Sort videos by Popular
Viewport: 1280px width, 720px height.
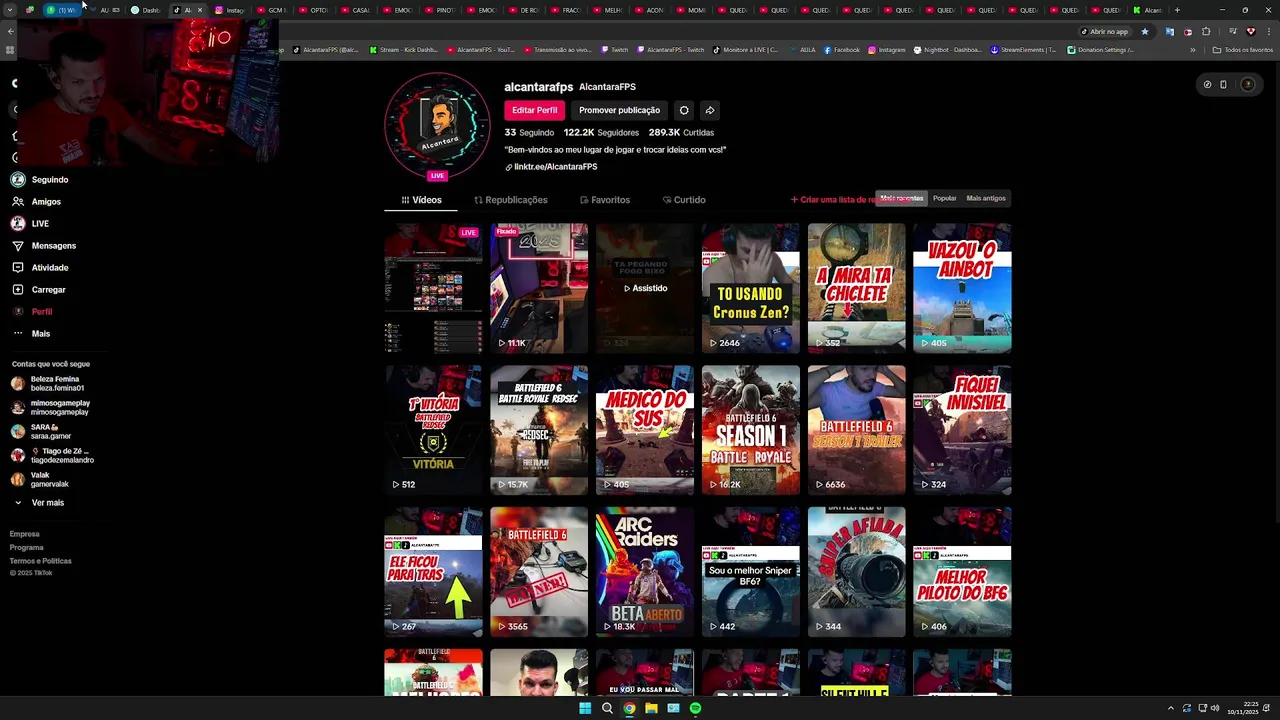coord(945,198)
